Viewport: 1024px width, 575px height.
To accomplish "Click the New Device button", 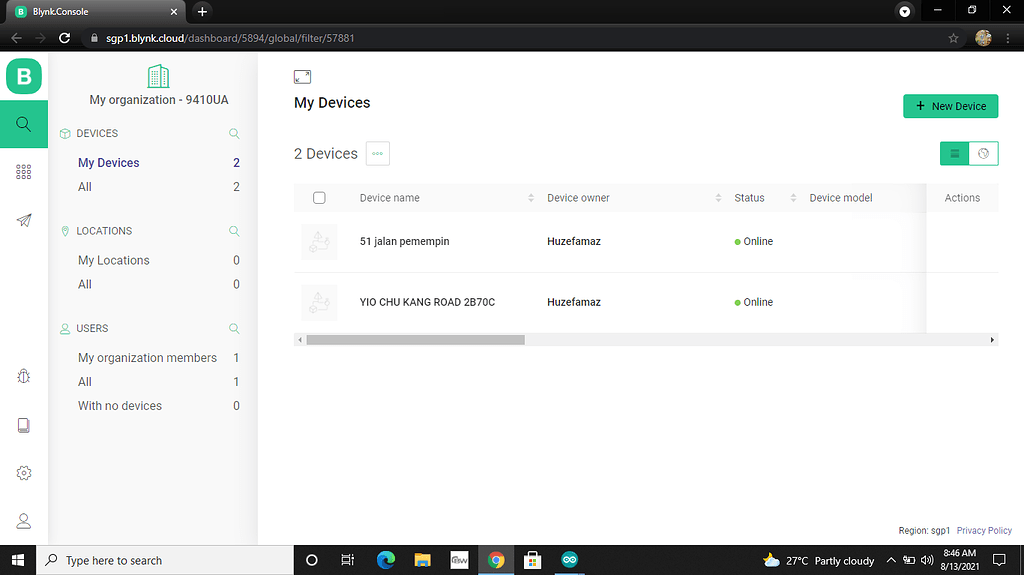I will [950, 106].
